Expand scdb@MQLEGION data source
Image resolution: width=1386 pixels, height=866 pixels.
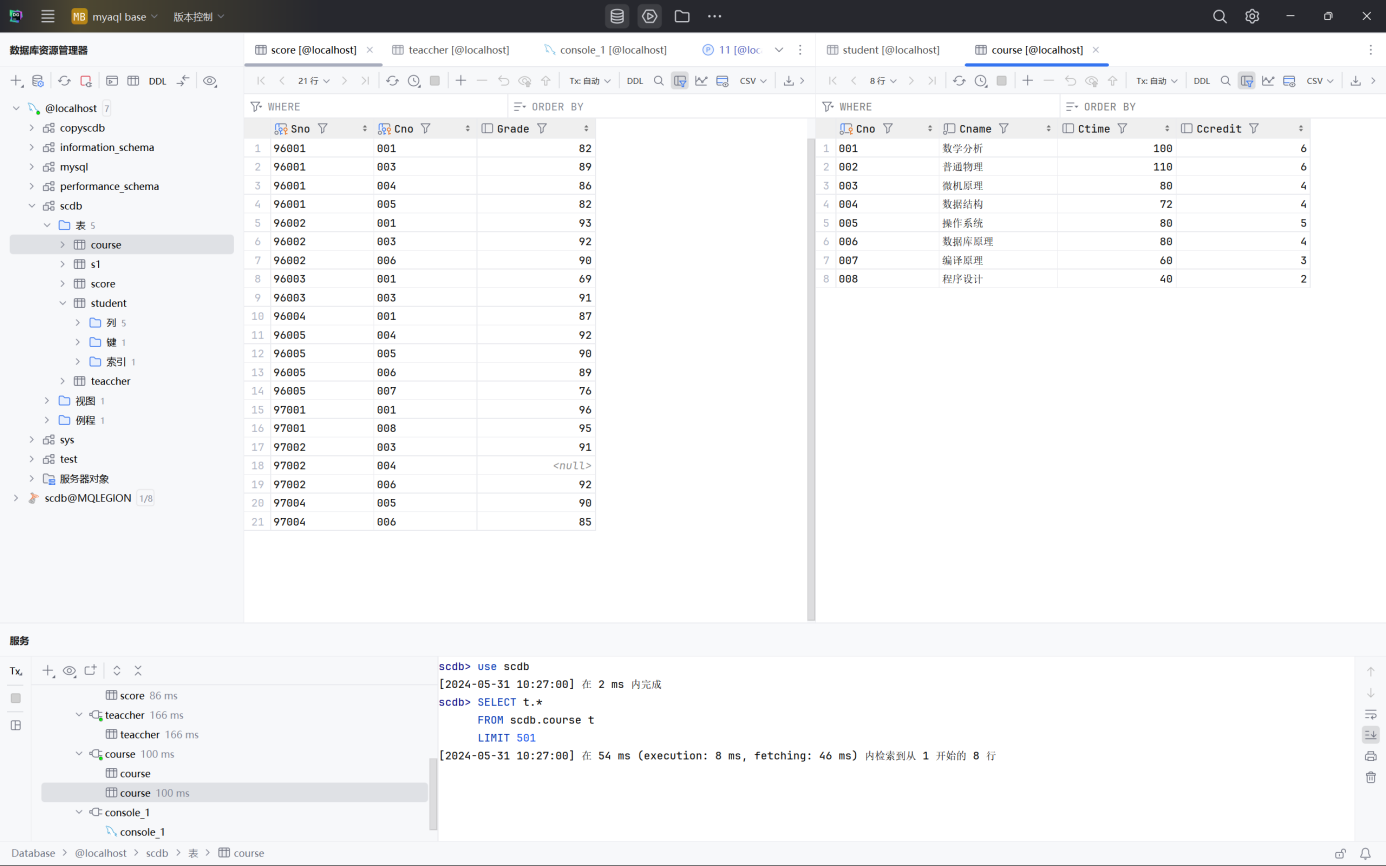pos(16,498)
